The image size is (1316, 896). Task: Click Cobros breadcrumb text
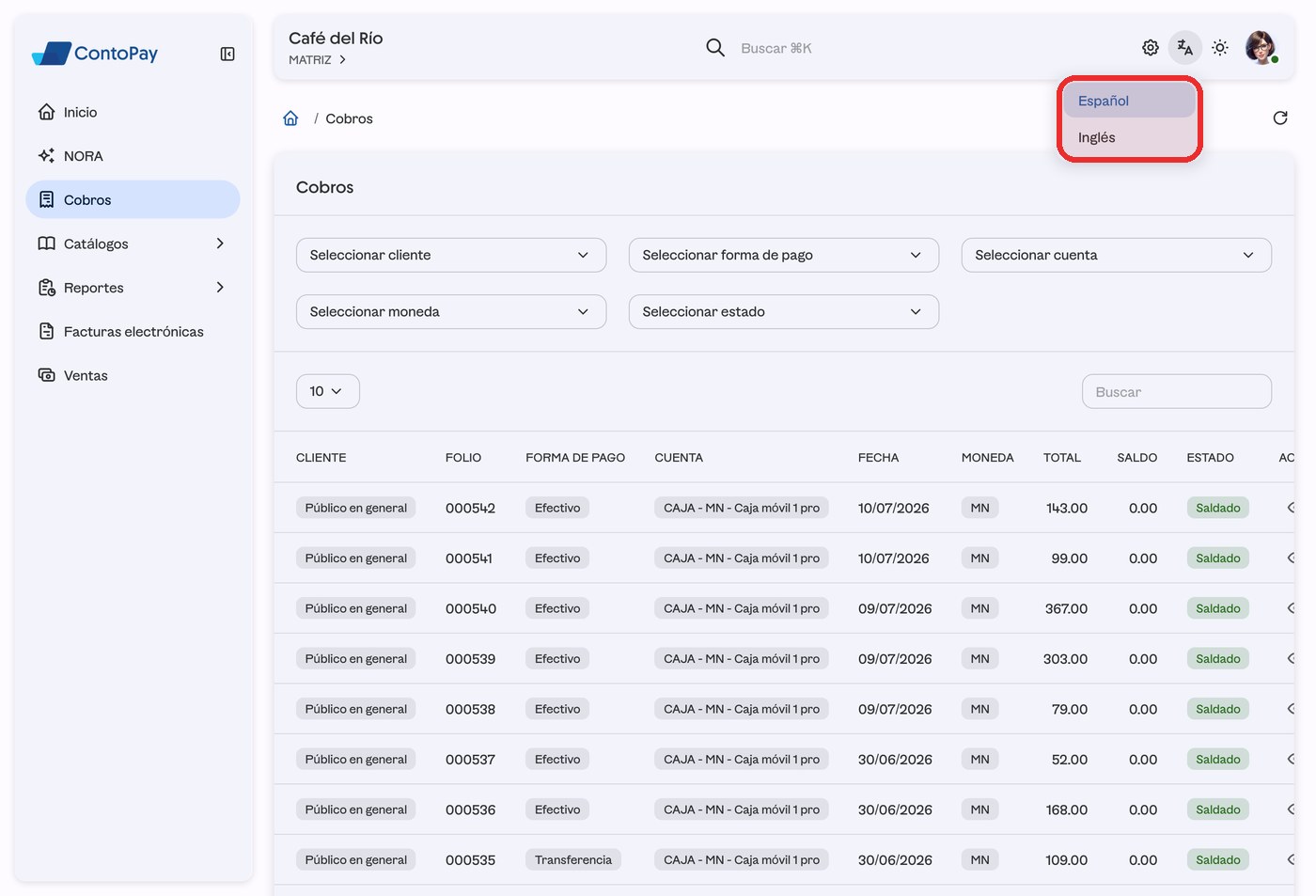[349, 118]
